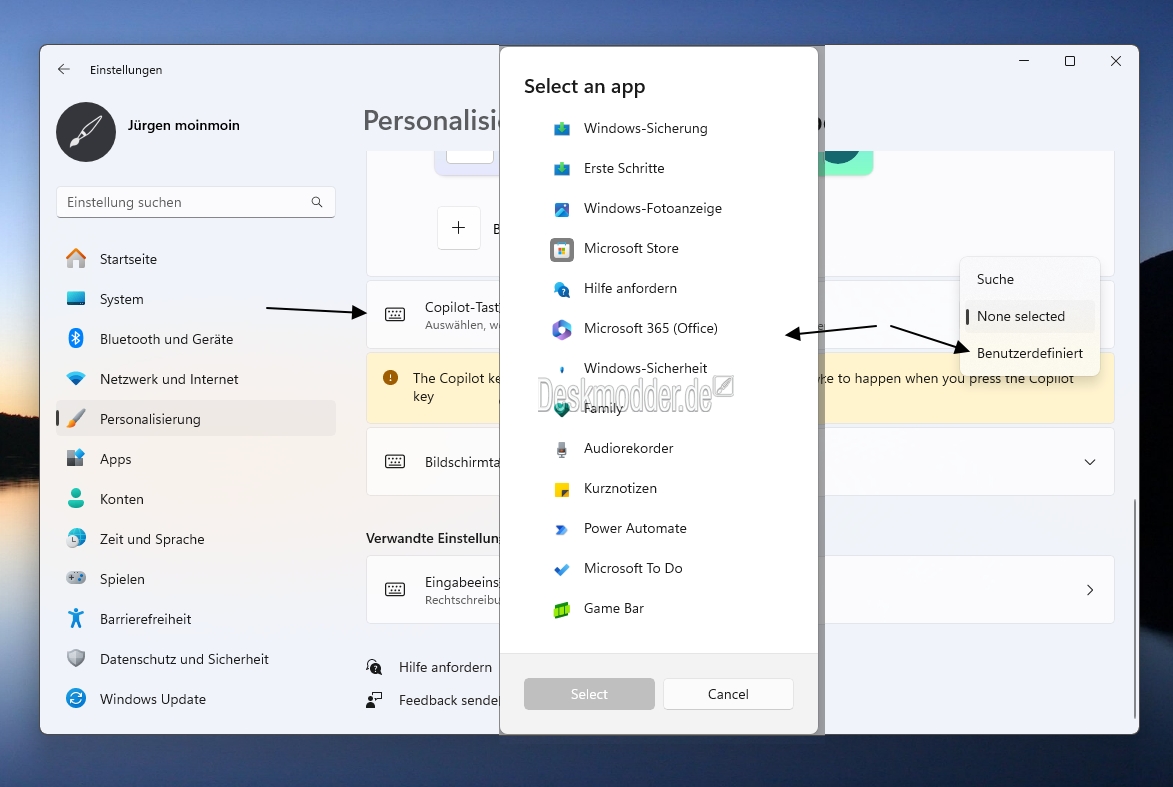The width and height of the screenshot is (1173, 787).
Task: Click the Bluetooth icon in sidebar
Action: point(76,338)
